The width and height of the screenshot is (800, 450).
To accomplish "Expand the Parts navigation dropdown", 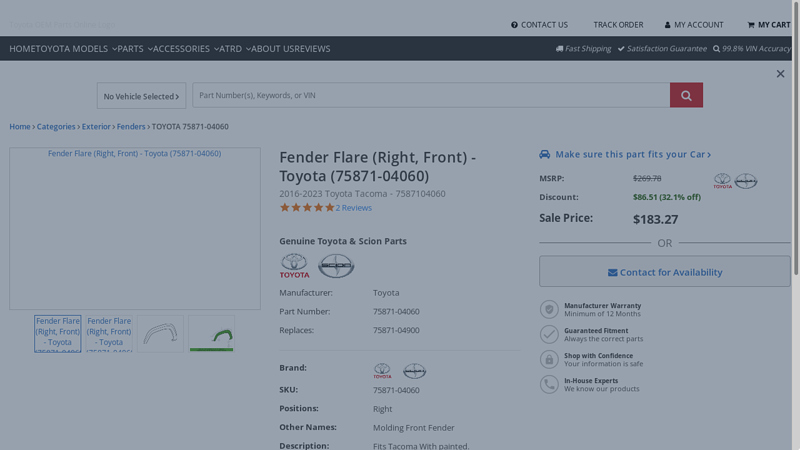I will 134,49.
